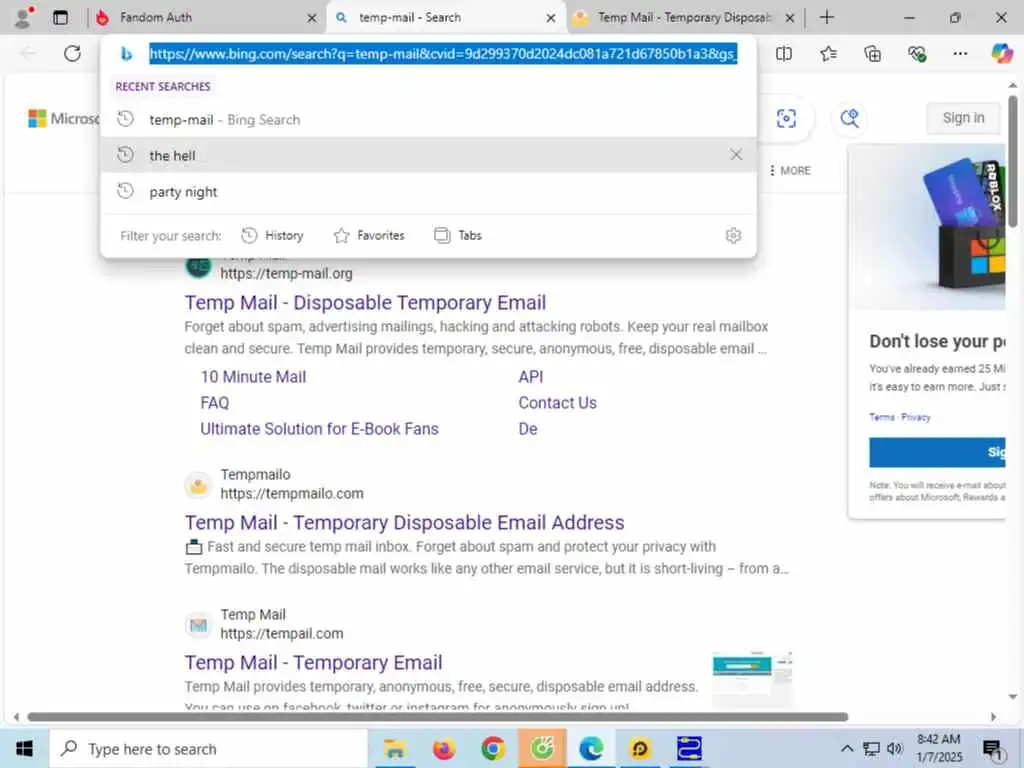The width and height of the screenshot is (1024, 768).
Task: Click the Bing search magnifier icon button
Action: pos(849,118)
